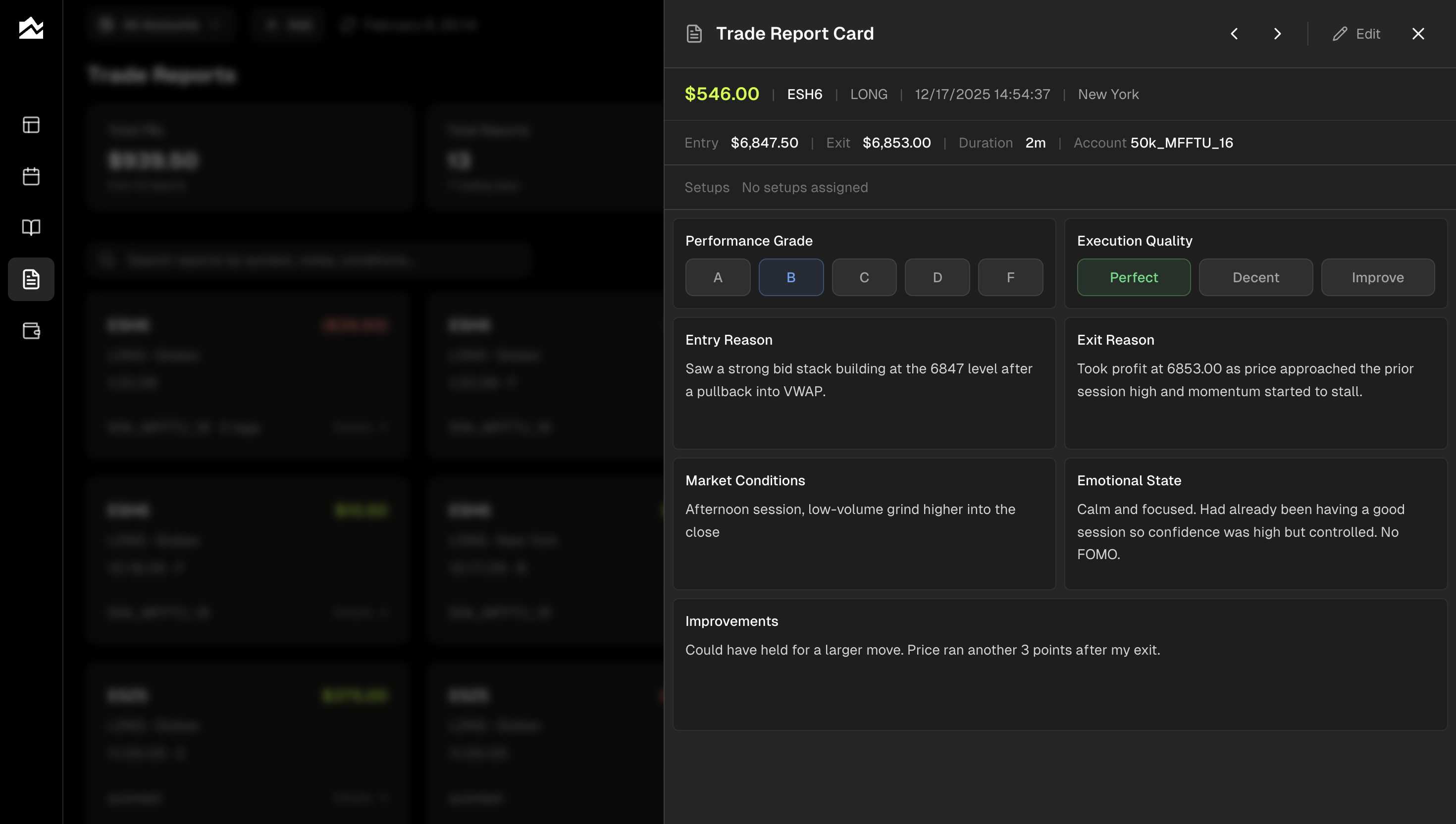Select the trade reports document sidebar icon

tap(31, 279)
